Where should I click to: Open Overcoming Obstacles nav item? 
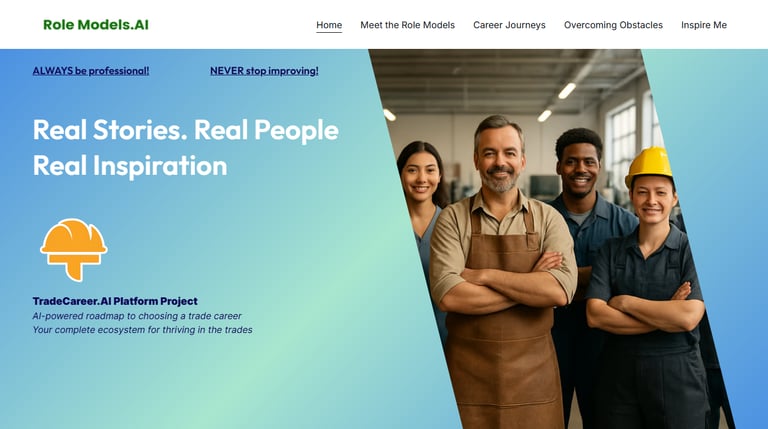(x=613, y=25)
